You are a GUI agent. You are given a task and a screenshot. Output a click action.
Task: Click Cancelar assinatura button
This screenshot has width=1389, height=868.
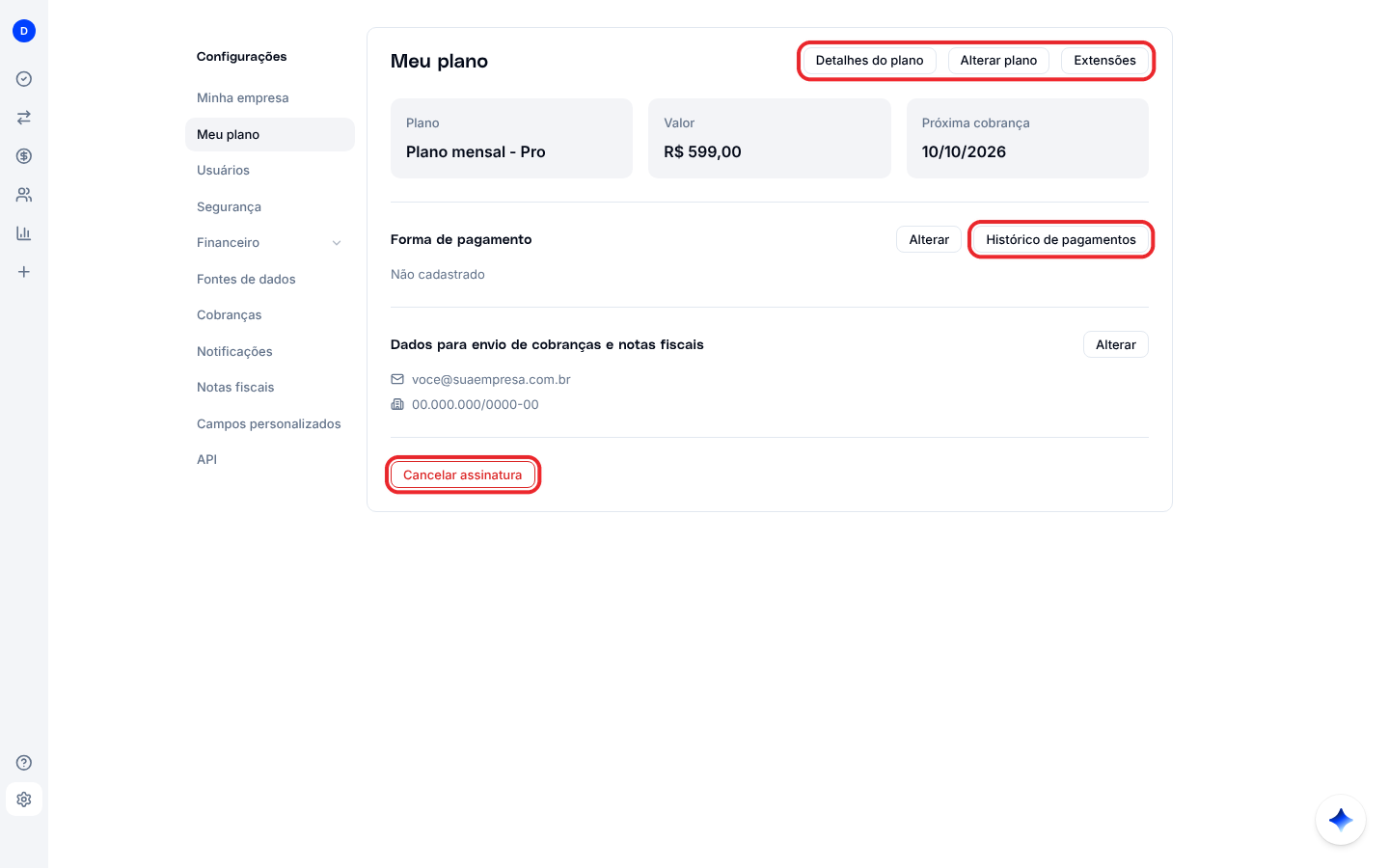tap(463, 475)
